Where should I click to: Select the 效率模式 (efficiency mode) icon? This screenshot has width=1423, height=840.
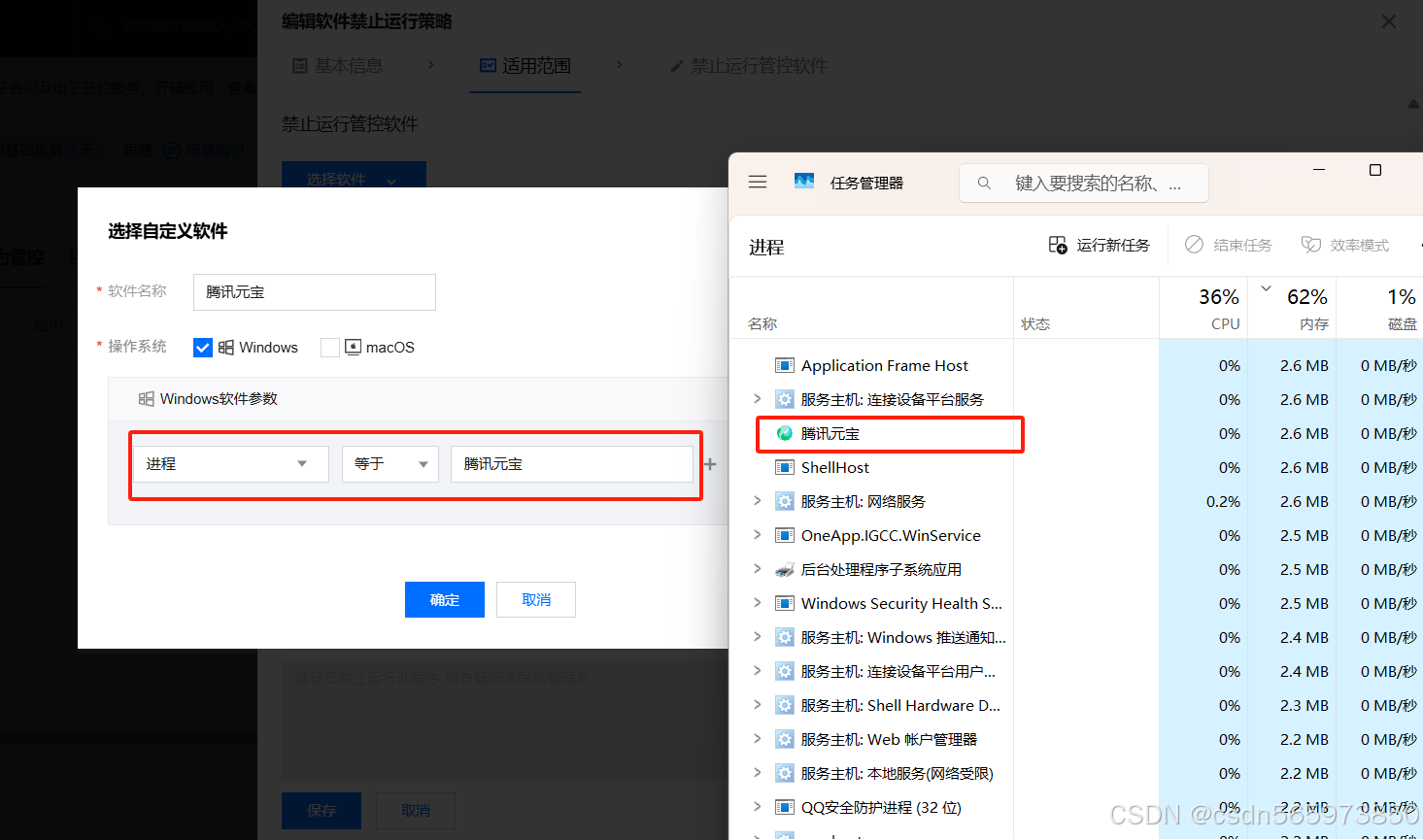tap(1311, 245)
